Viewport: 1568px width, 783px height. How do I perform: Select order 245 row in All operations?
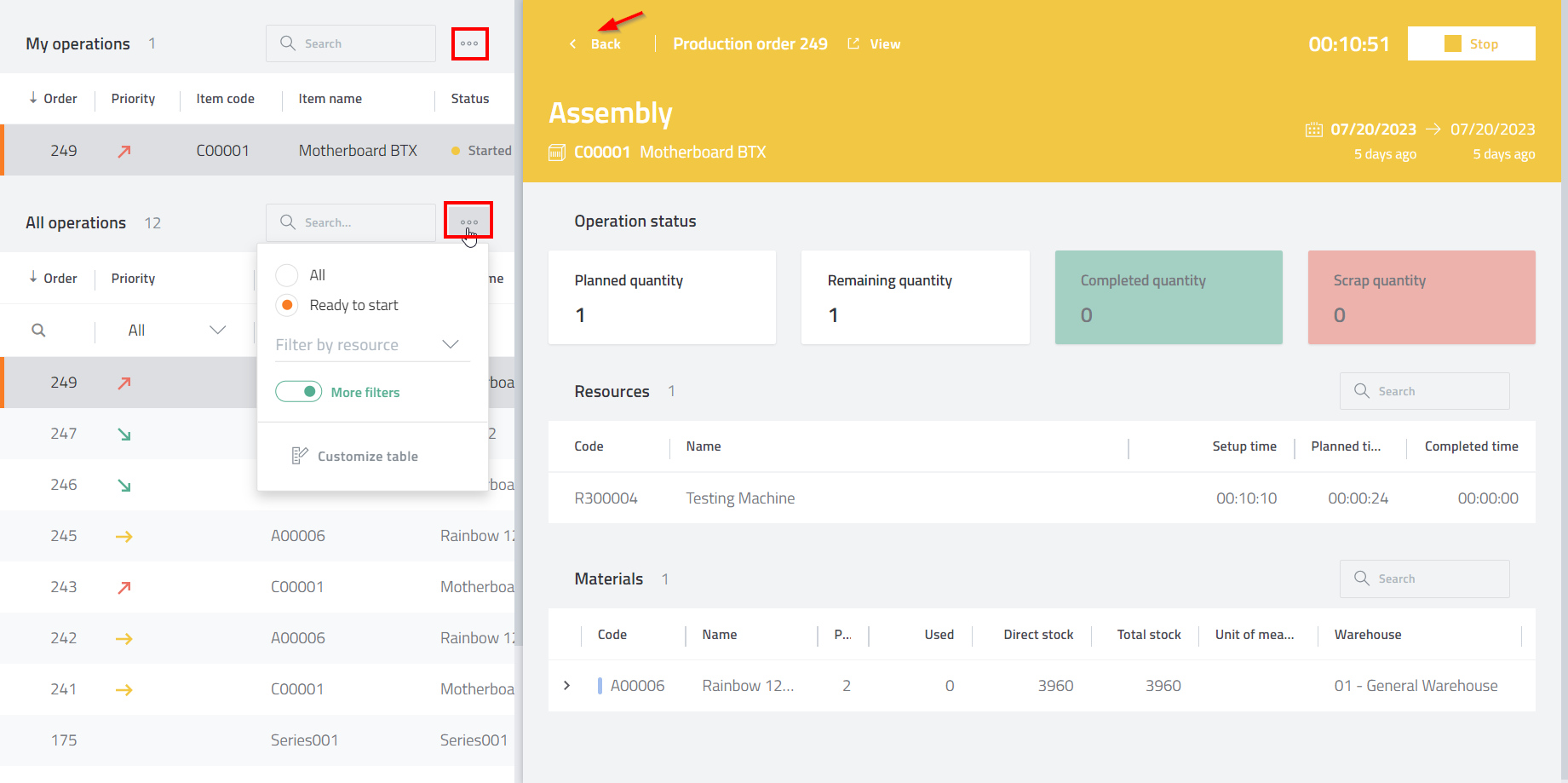[256, 536]
